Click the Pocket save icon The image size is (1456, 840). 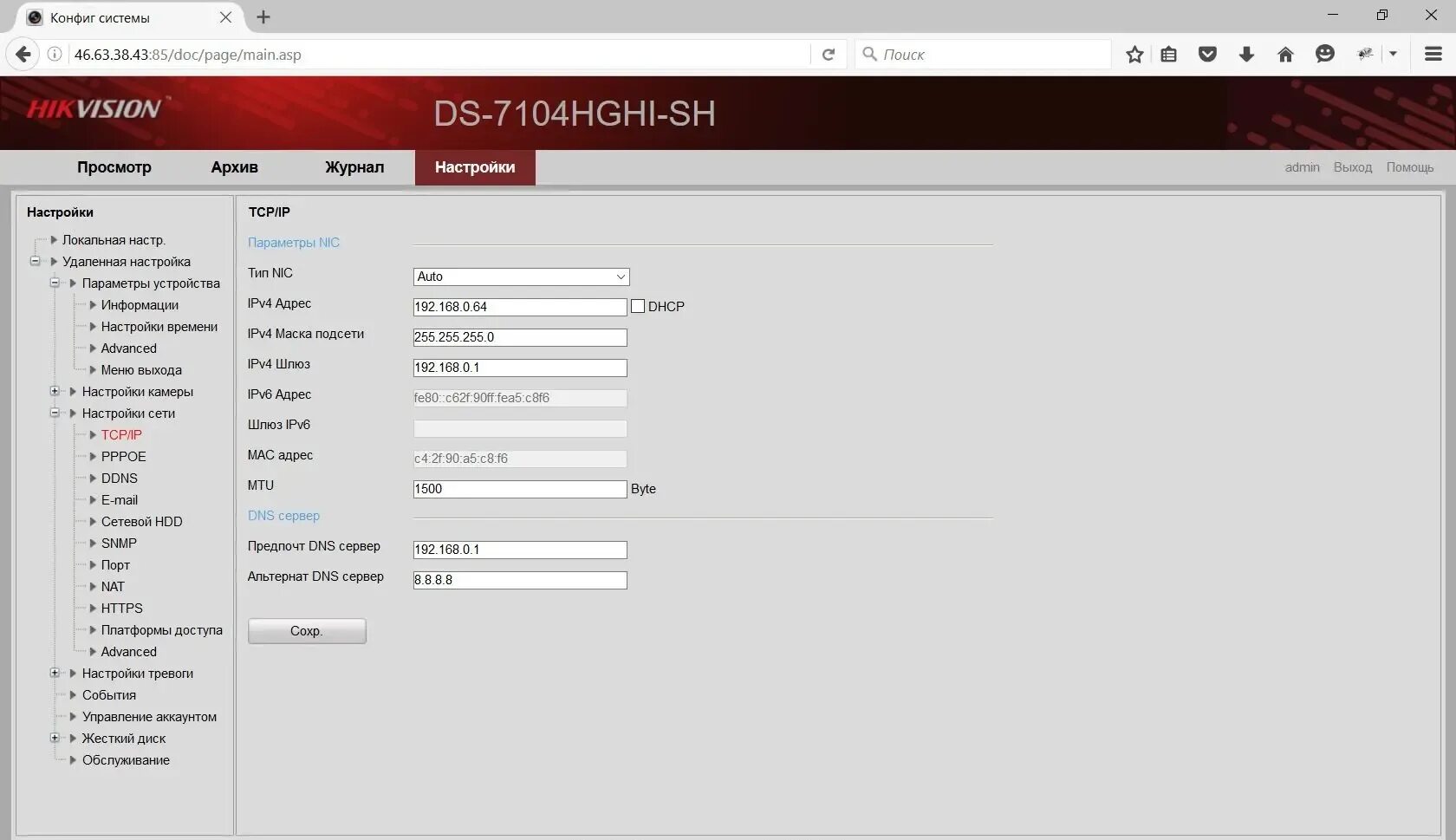point(1207,55)
